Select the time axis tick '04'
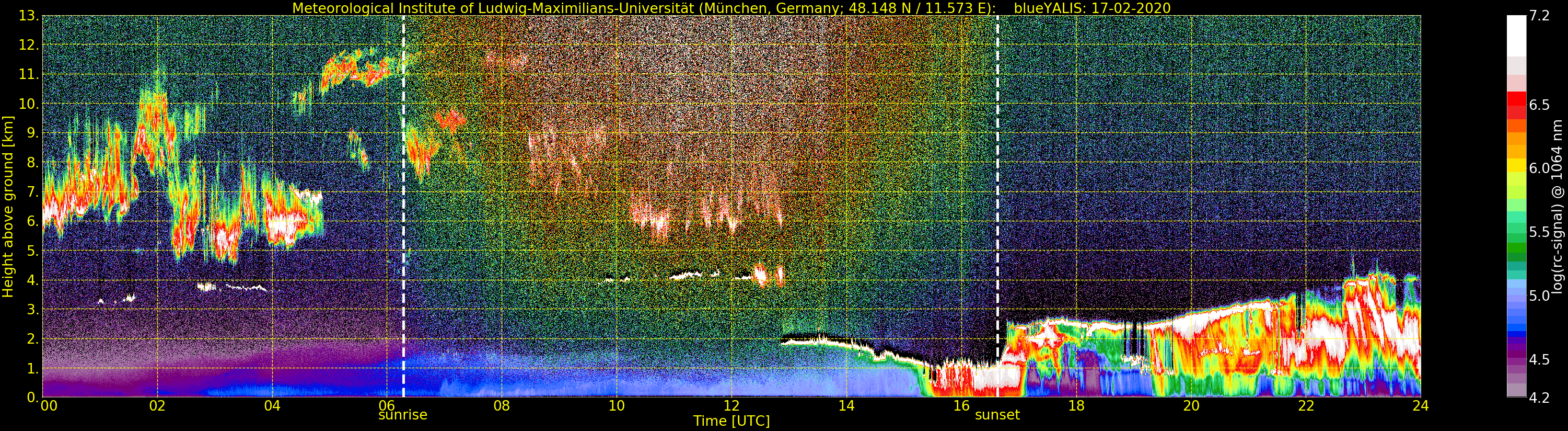The image size is (1568, 431). click(x=272, y=406)
